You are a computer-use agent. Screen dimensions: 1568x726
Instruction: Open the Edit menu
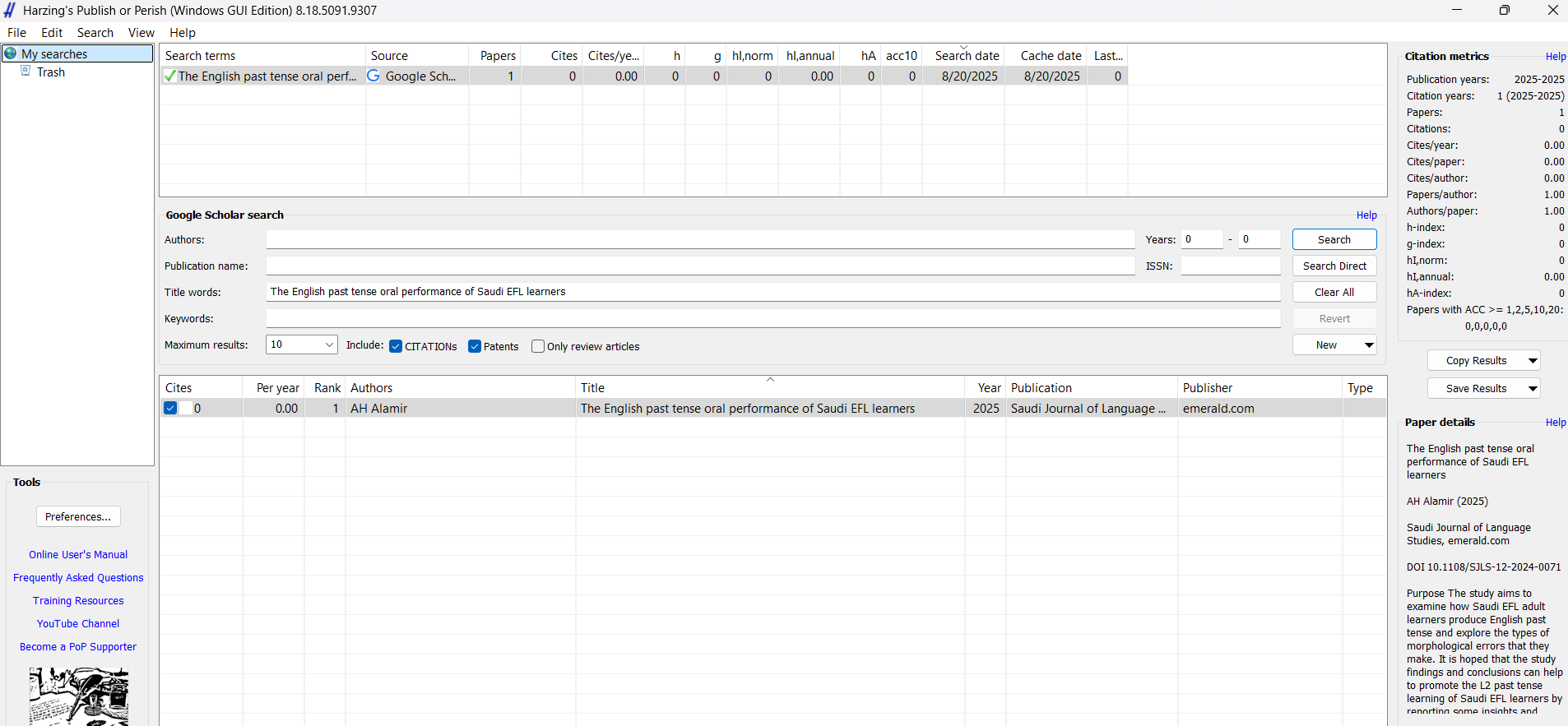(52, 33)
